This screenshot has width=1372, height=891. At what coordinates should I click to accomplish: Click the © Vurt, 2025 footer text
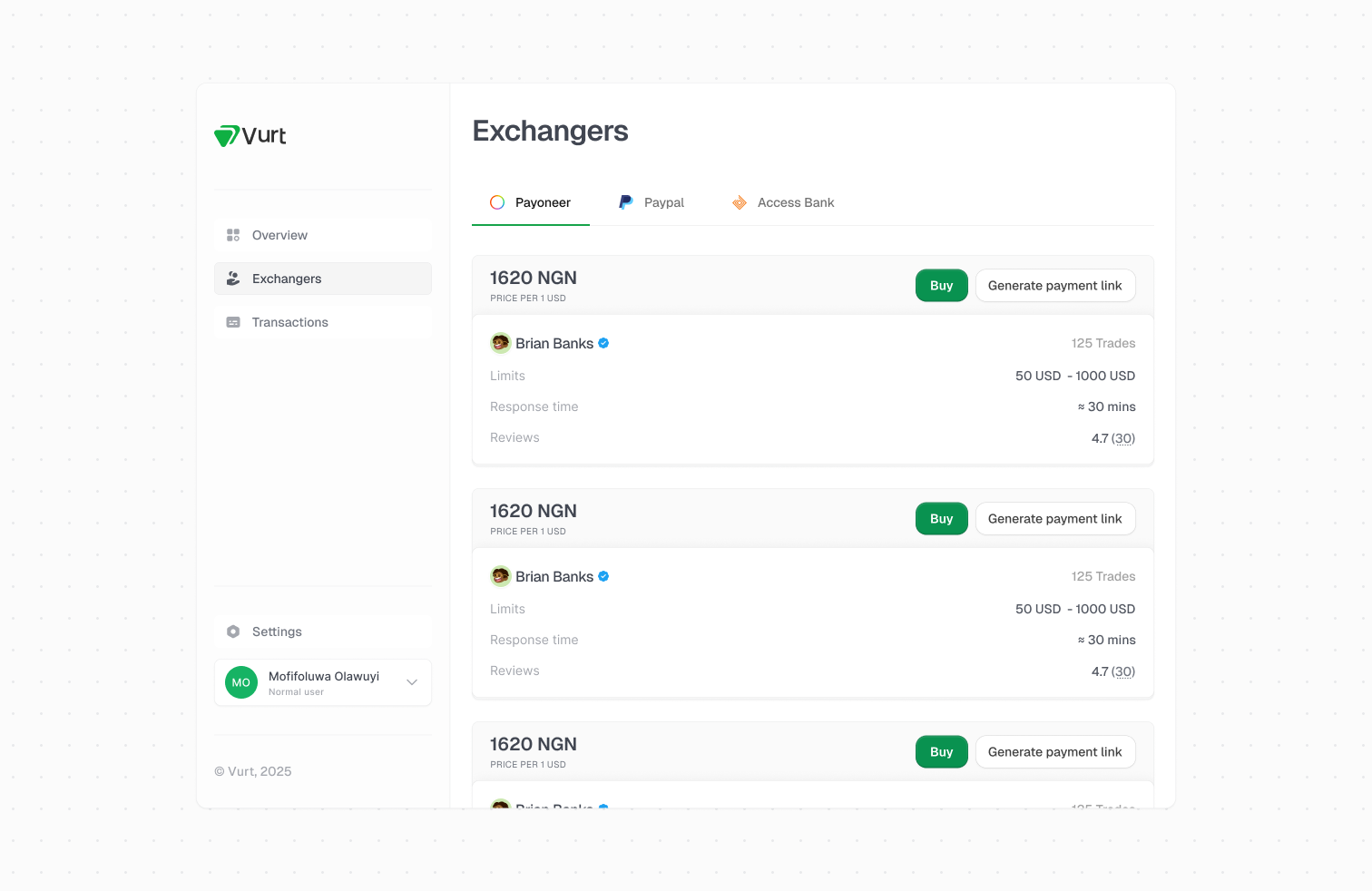pyautogui.click(x=253, y=771)
